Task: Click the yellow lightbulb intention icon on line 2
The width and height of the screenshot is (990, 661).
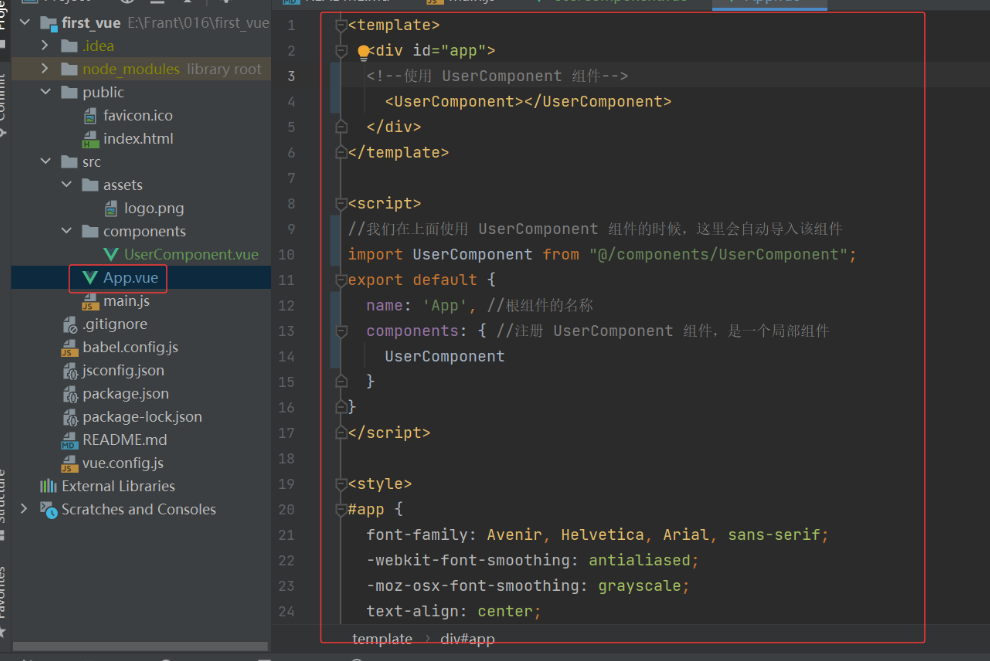Action: [363, 52]
